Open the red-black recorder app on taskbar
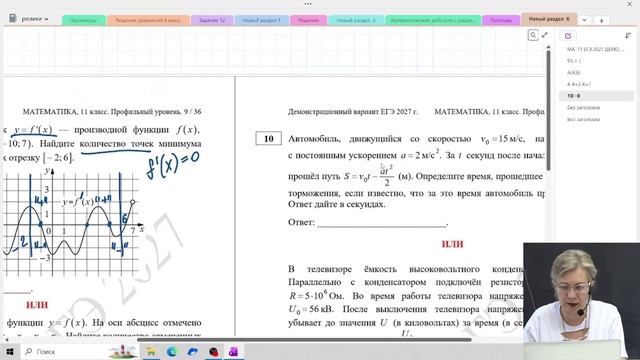The width and height of the screenshot is (640, 360). (213, 351)
